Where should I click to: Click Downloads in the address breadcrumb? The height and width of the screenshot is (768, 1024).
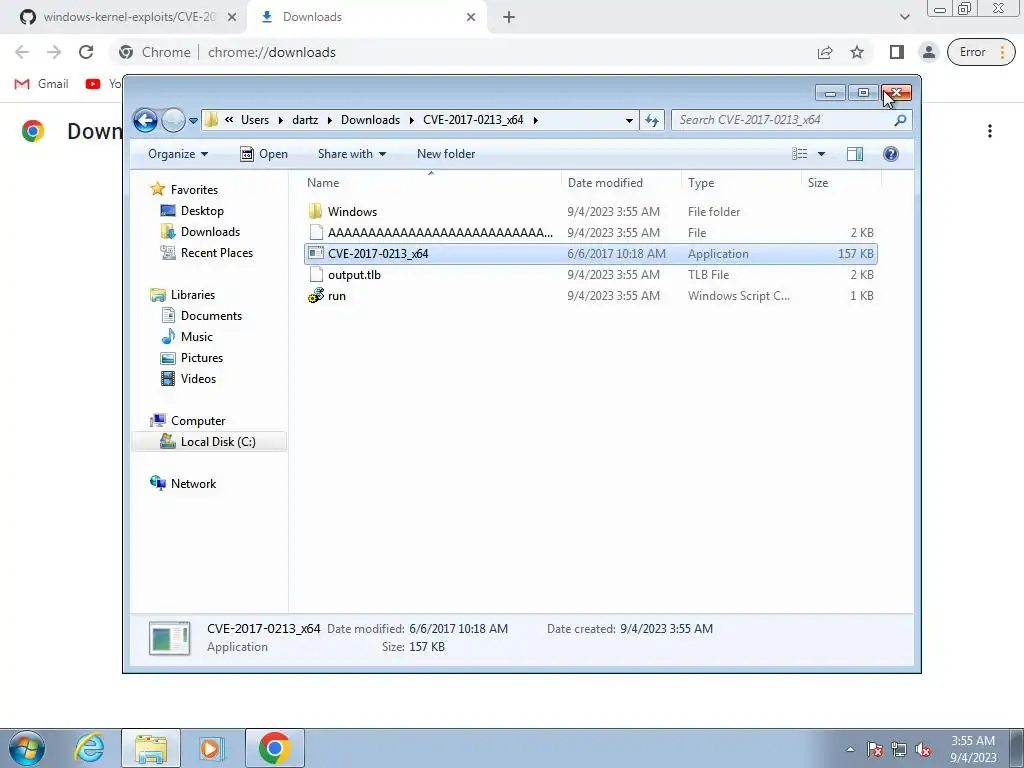(370, 120)
